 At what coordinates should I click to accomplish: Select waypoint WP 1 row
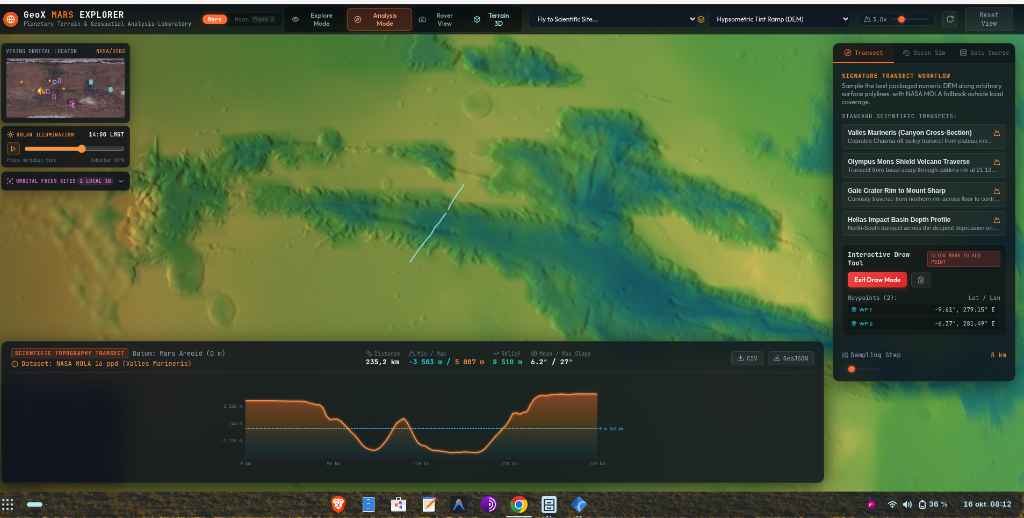(923, 310)
